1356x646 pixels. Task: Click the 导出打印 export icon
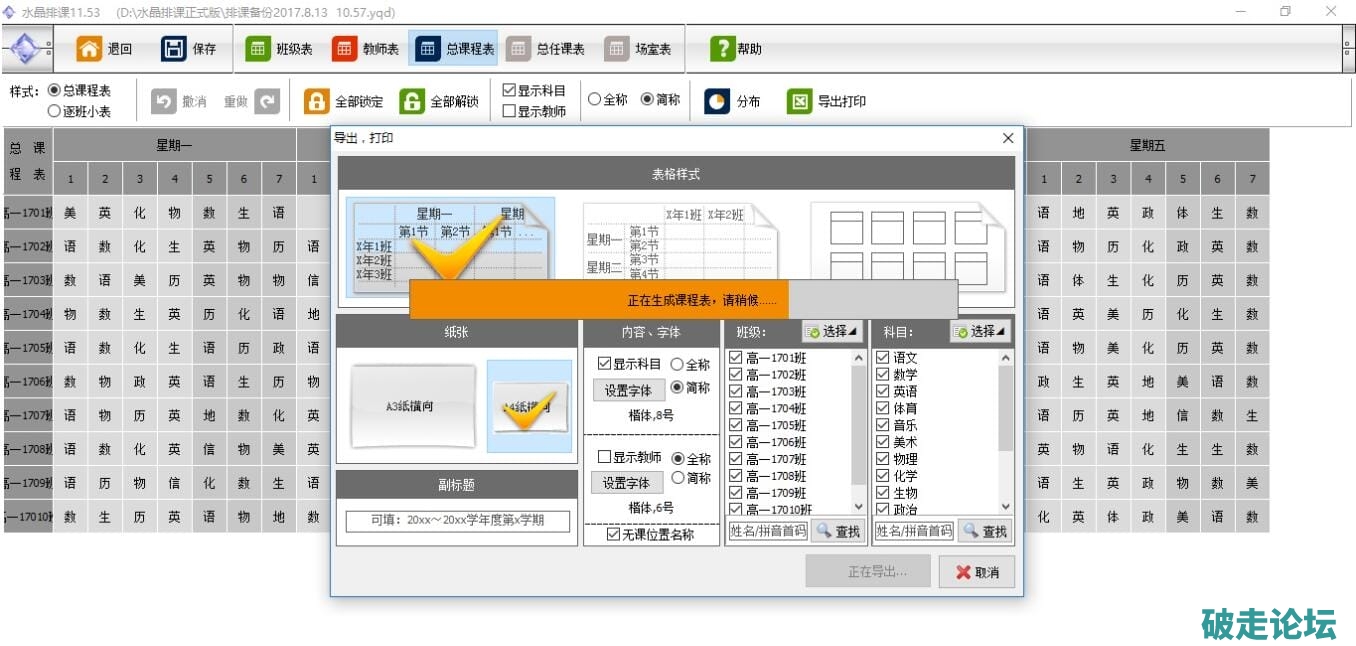tap(799, 101)
